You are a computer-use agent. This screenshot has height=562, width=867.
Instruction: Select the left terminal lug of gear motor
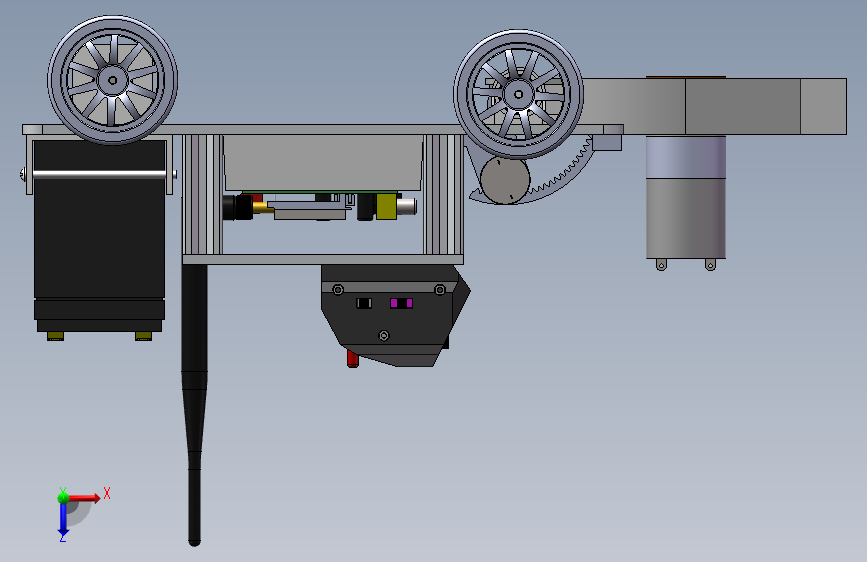pyautogui.click(x=661, y=265)
